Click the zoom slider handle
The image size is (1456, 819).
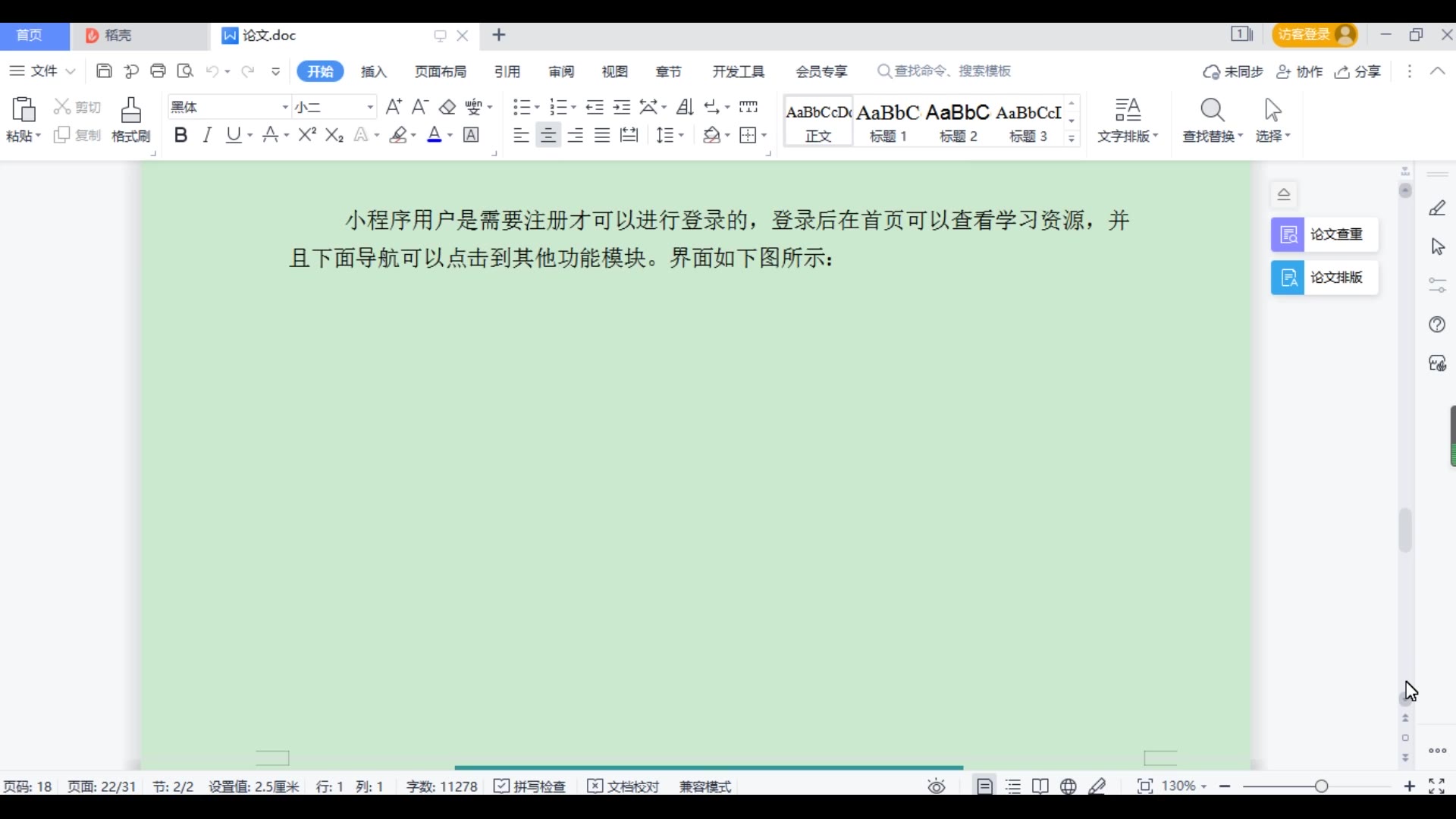pos(1322,786)
